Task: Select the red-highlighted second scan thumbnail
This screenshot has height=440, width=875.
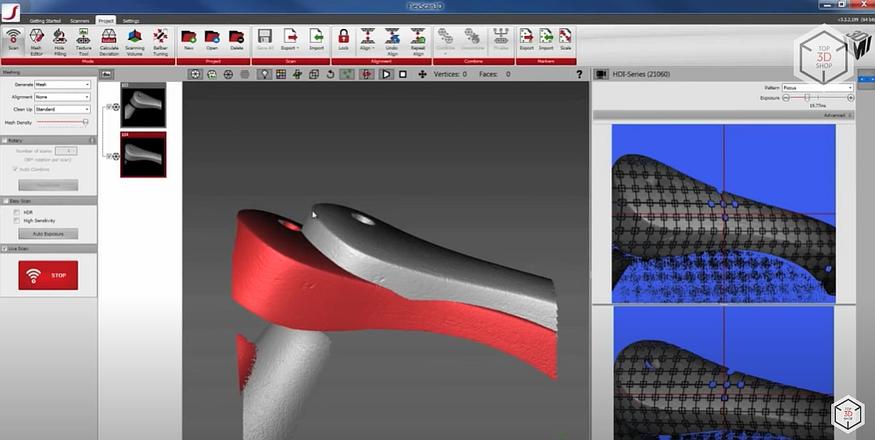Action: coord(143,155)
